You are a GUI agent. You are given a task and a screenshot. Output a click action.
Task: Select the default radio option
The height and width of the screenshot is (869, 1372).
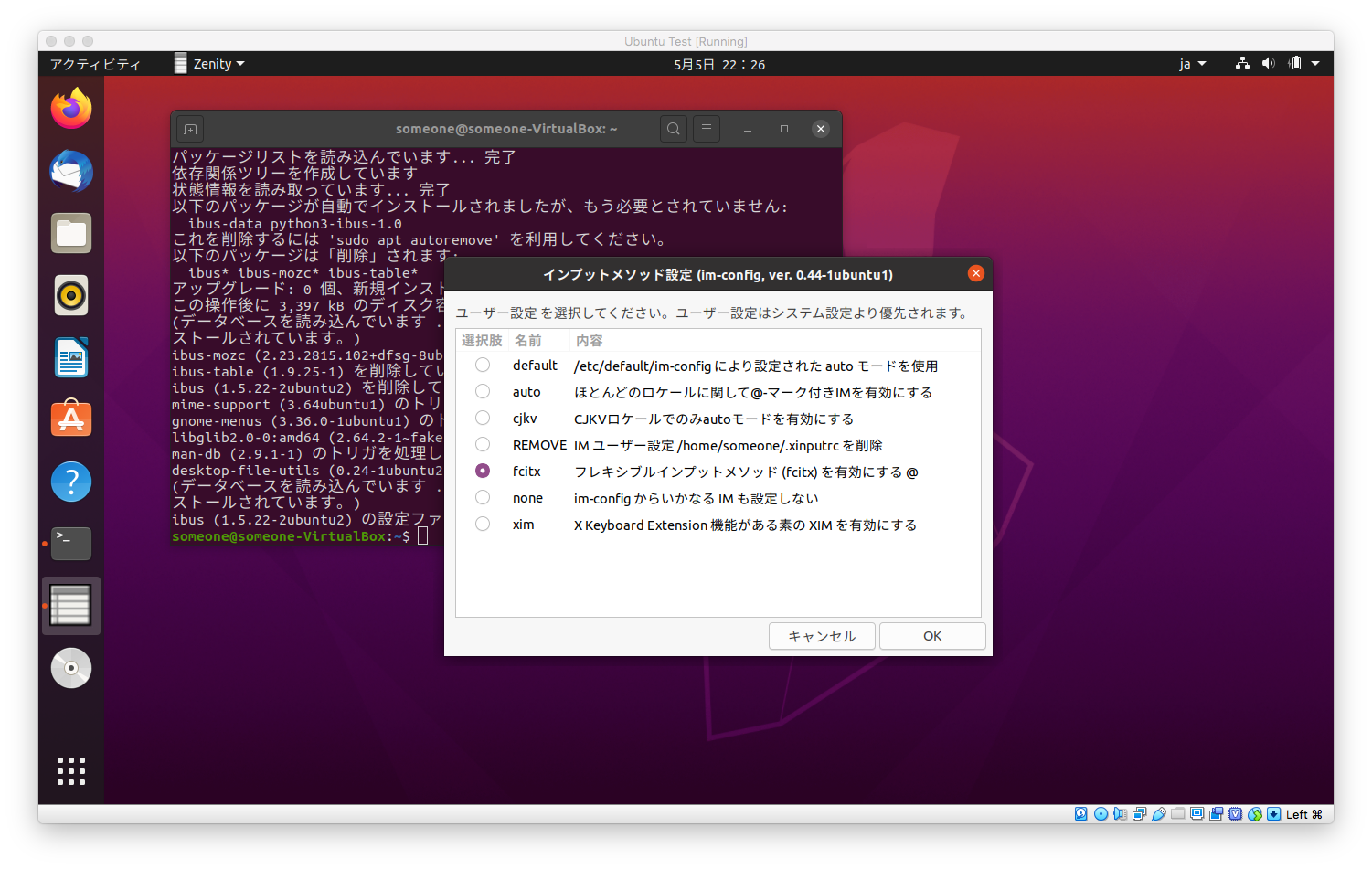point(483,366)
